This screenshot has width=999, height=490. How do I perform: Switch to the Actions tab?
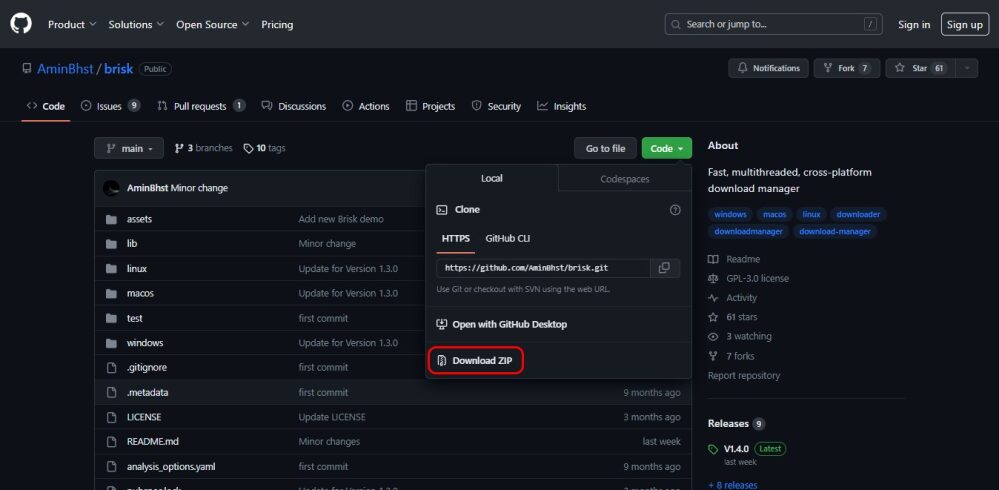(x=366, y=106)
